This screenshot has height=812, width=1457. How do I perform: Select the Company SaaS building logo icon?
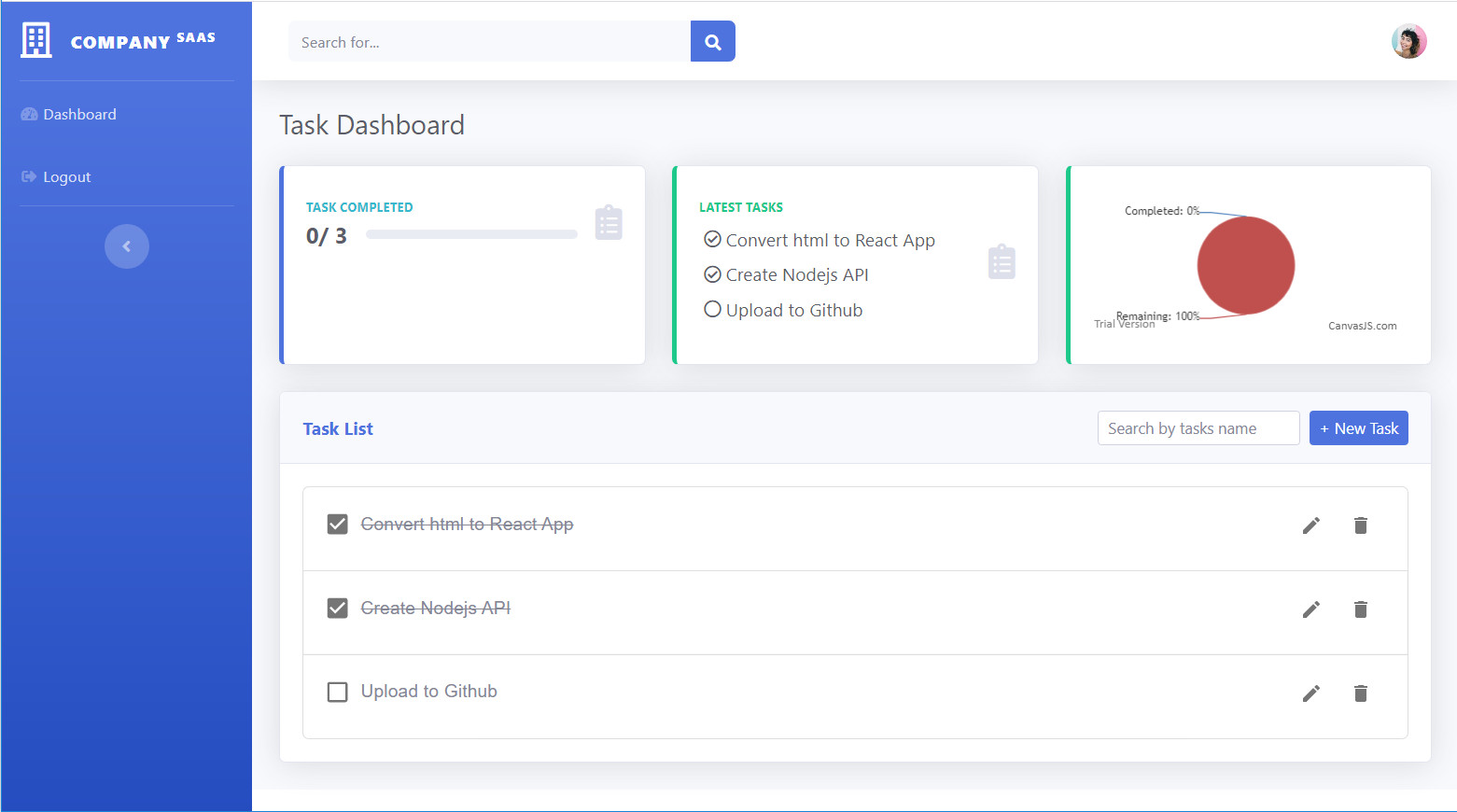35,39
